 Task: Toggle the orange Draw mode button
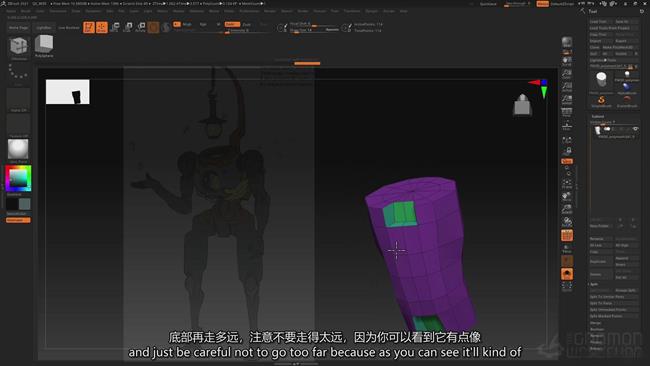pyautogui.click(x=102, y=27)
